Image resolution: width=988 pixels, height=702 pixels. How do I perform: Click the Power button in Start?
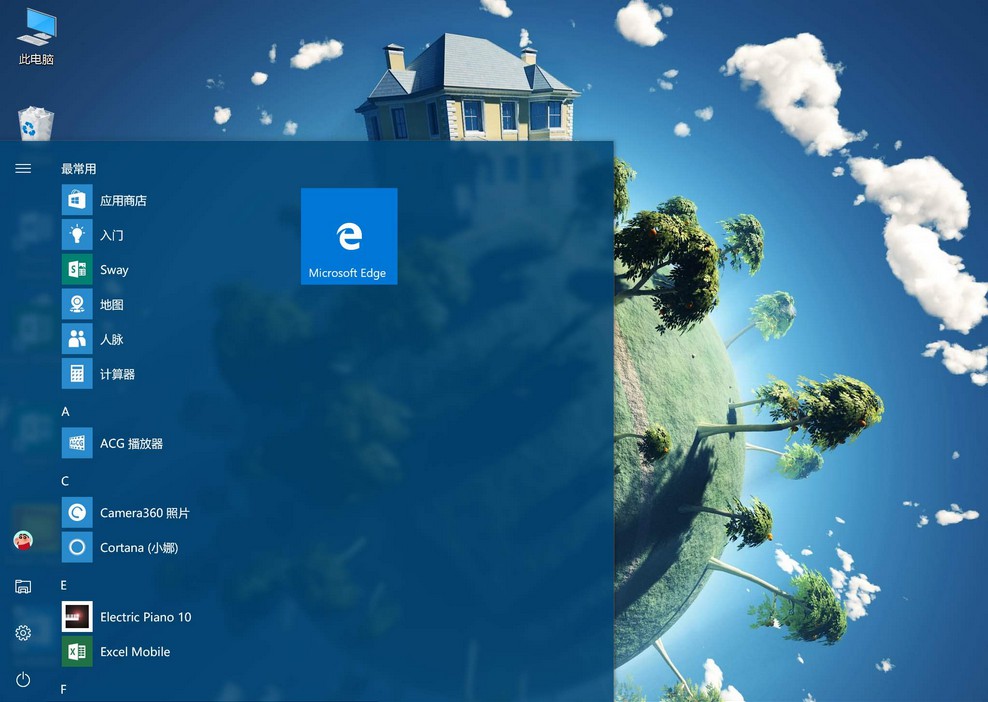pyautogui.click(x=23, y=680)
